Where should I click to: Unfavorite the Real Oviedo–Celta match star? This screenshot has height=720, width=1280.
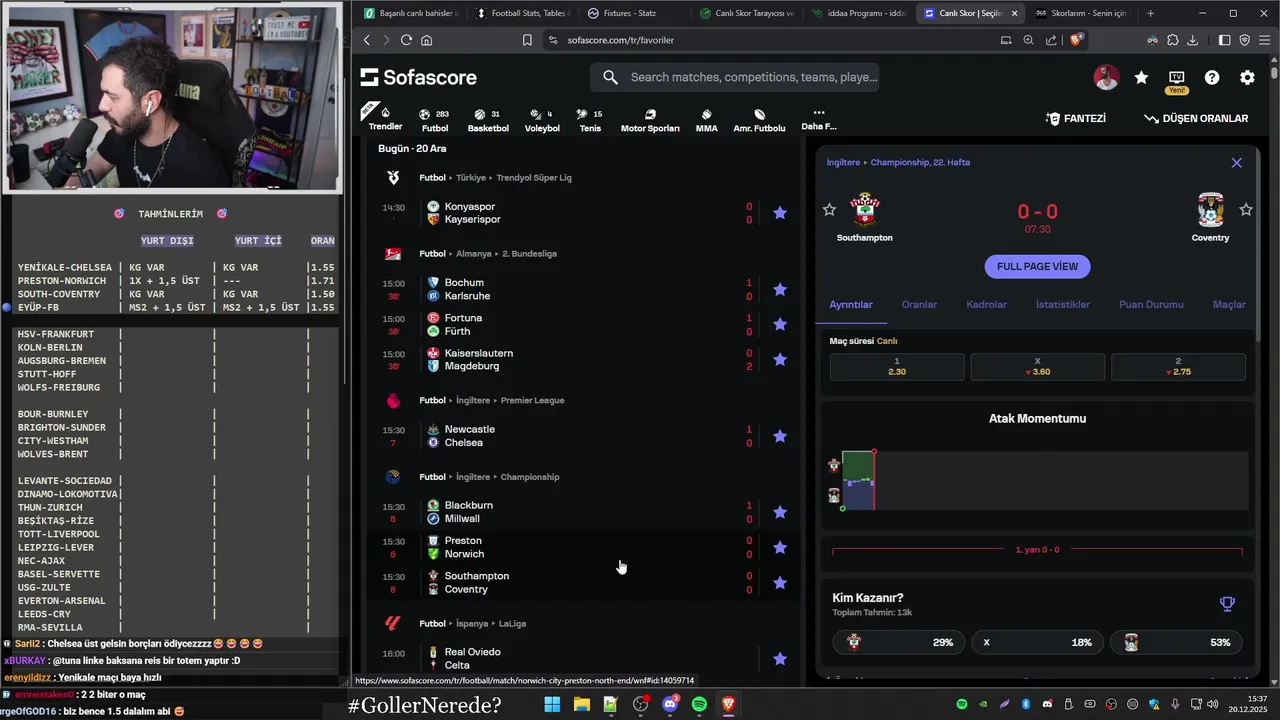(x=780, y=659)
